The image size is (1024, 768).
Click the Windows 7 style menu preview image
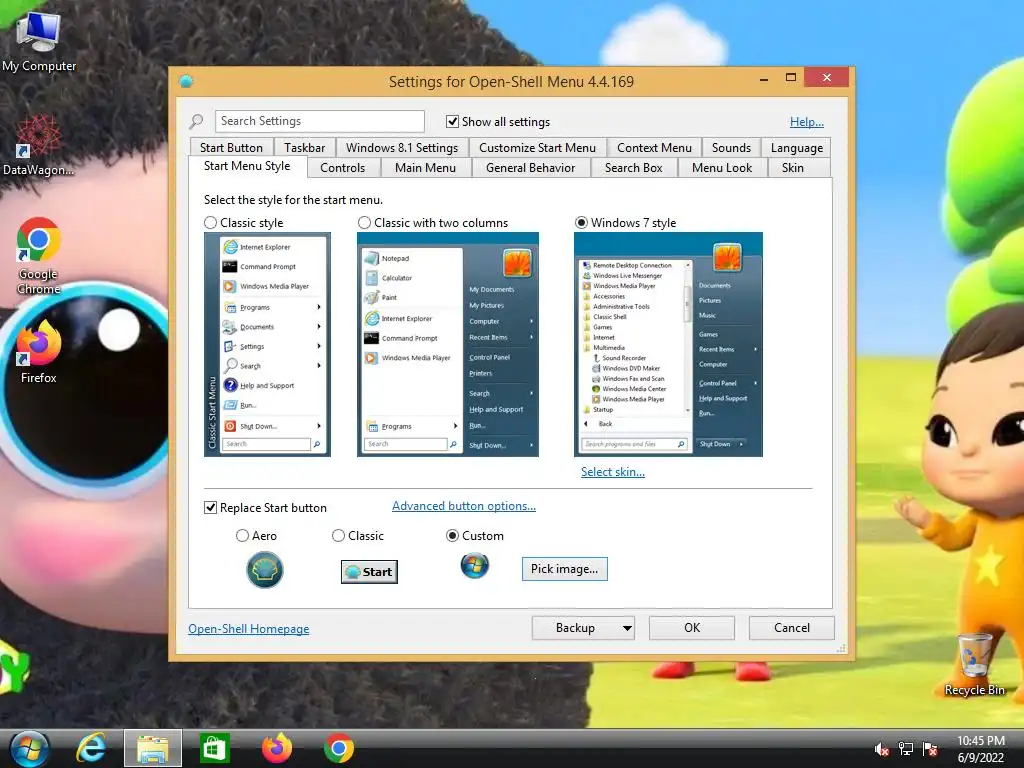[668, 344]
